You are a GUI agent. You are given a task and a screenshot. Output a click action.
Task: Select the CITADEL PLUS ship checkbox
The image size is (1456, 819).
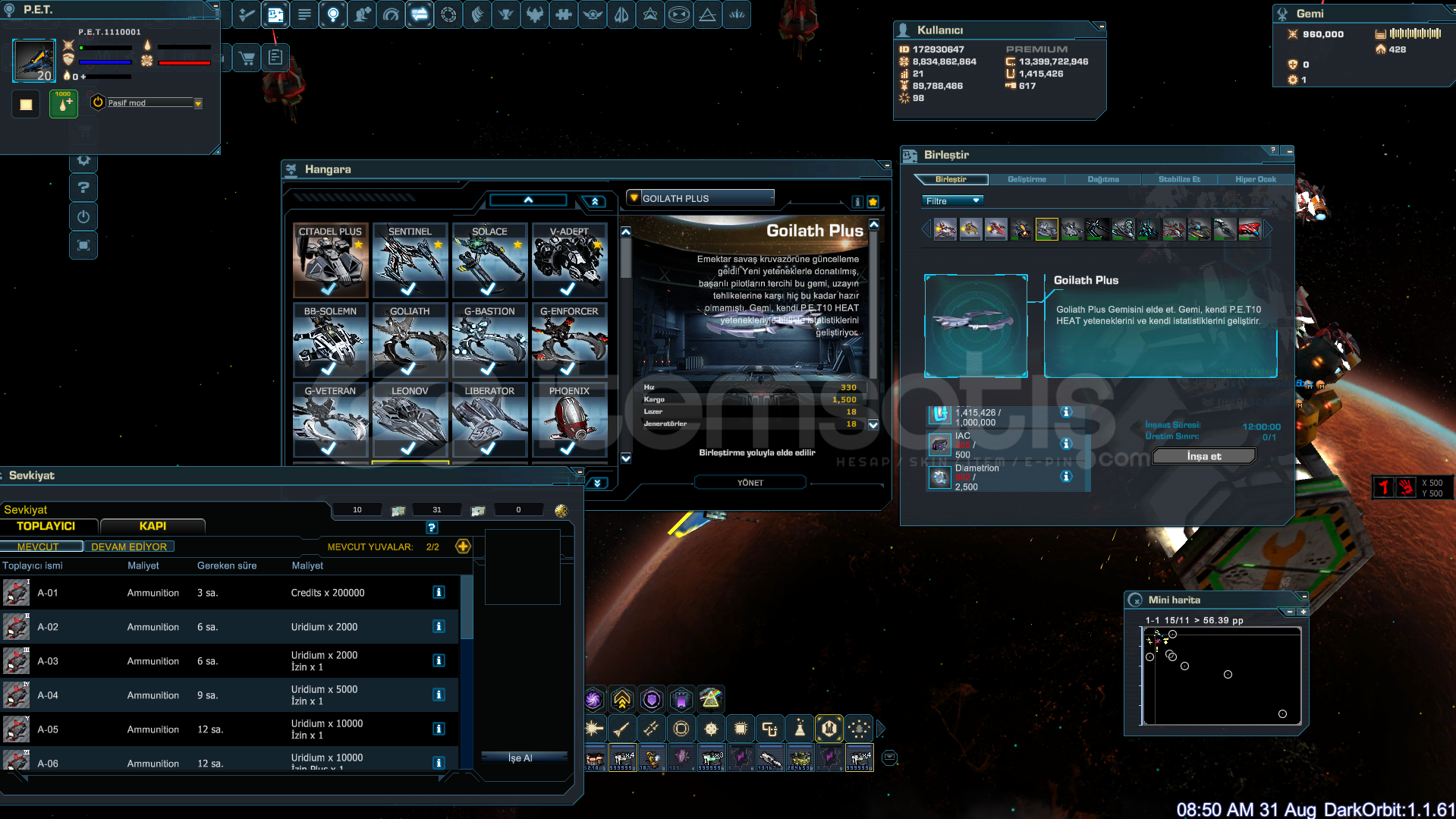pyautogui.click(x=329, y=288)
